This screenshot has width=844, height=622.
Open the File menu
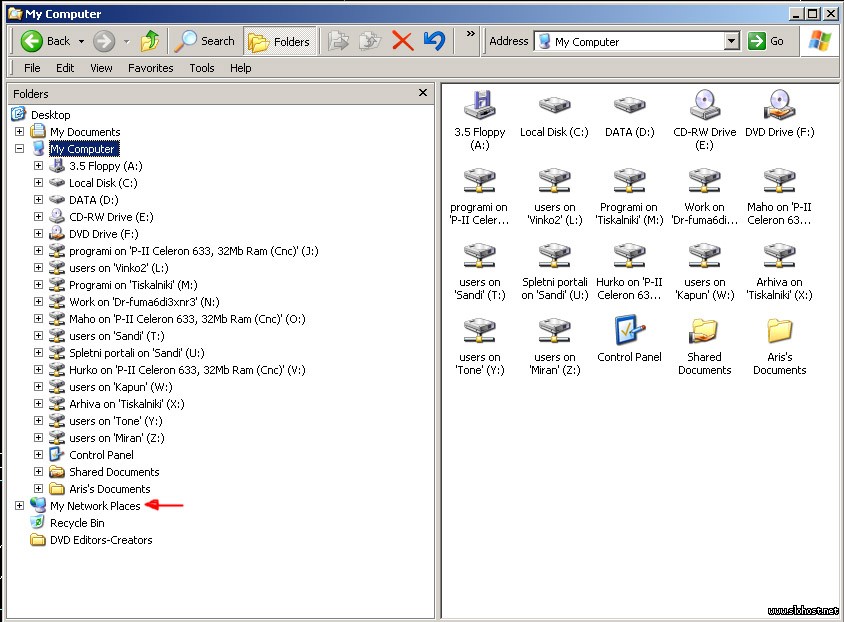pyautogui.click(x=32, y=68)
